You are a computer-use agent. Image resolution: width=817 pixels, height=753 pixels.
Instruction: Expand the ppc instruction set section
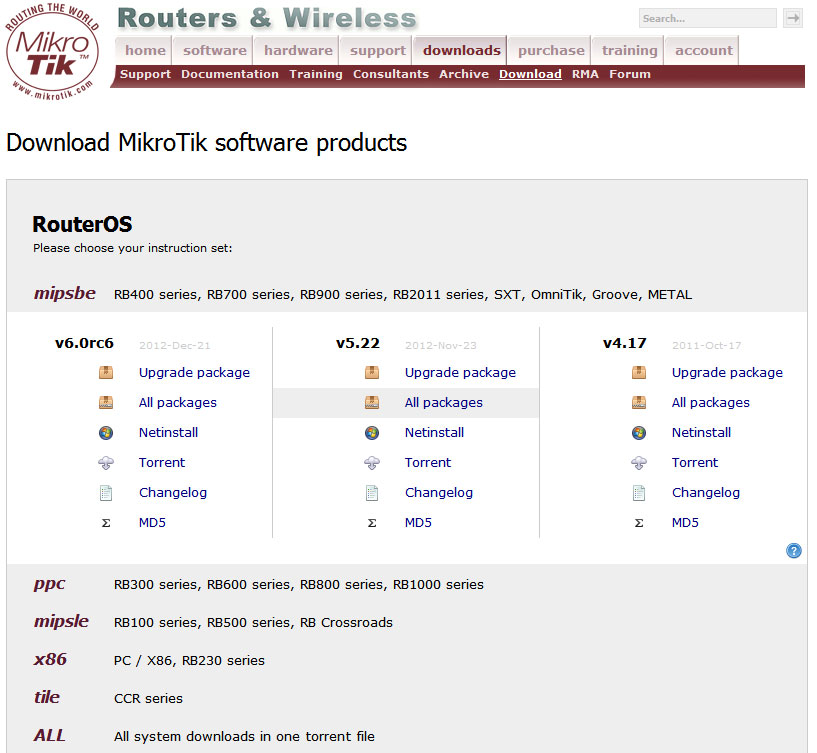point(50,584)
